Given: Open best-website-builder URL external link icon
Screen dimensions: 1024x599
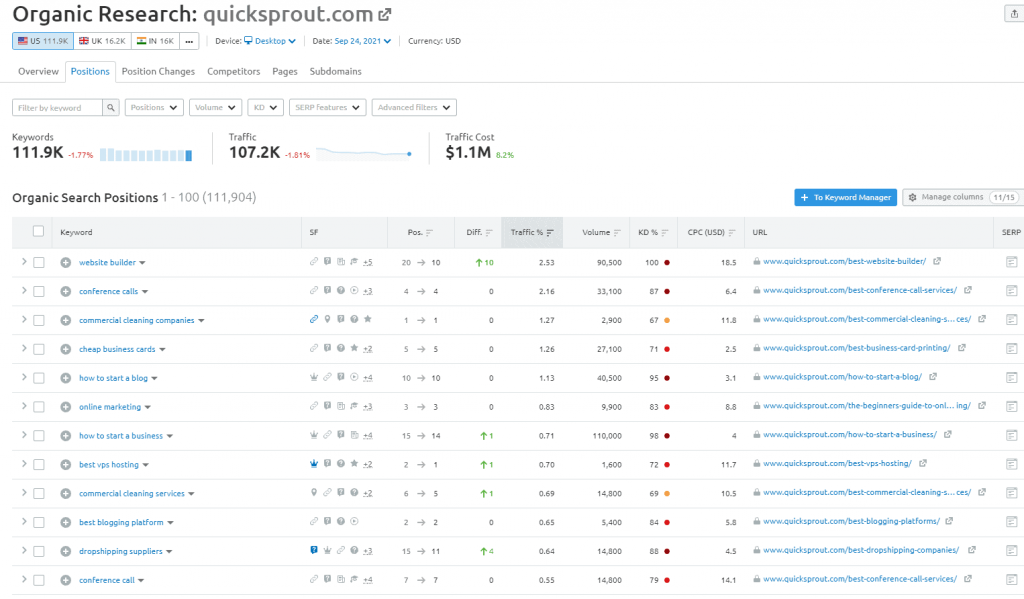Looking at the screenshot, I should 936,261.
